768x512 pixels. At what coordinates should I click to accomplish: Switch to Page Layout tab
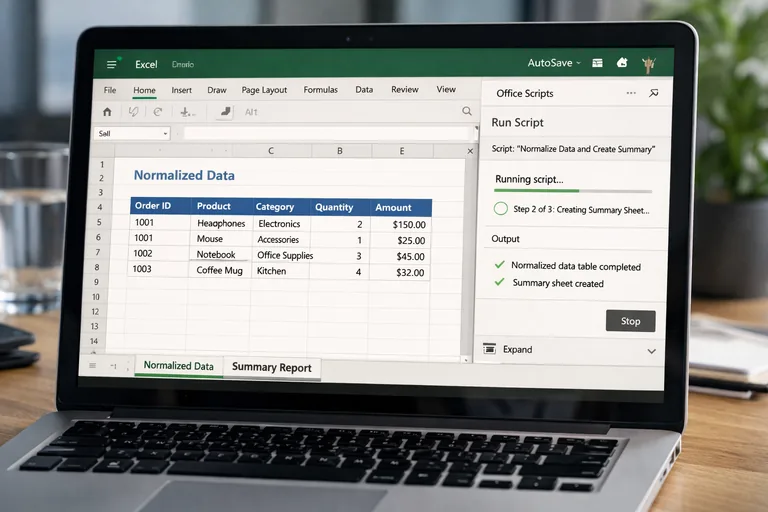[264, 90]
